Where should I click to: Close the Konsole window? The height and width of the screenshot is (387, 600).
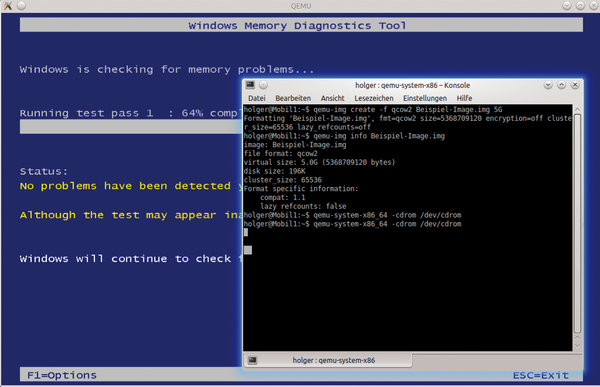click(x=575, y=85)
